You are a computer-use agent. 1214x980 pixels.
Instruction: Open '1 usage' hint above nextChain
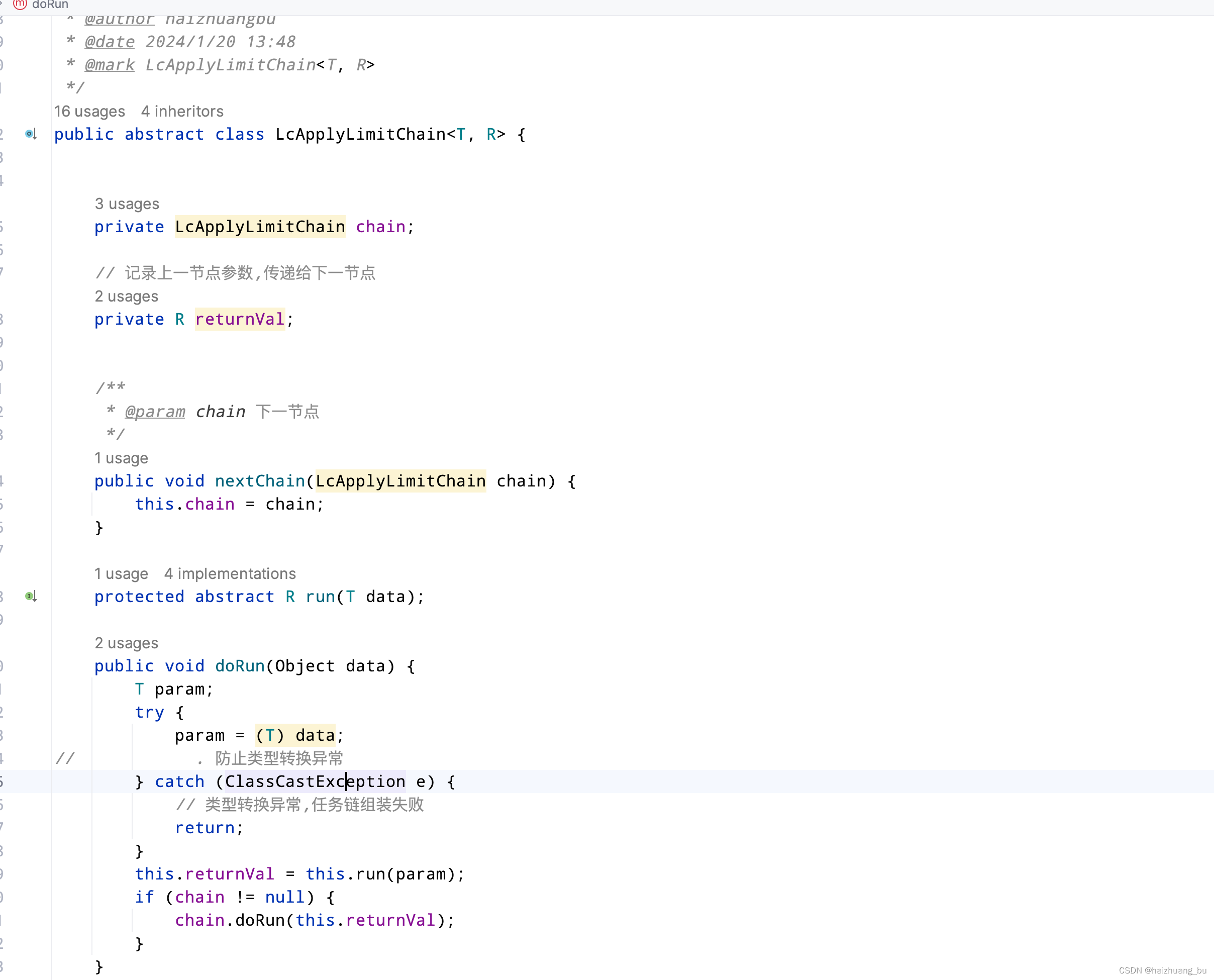(x=121, y=458)
